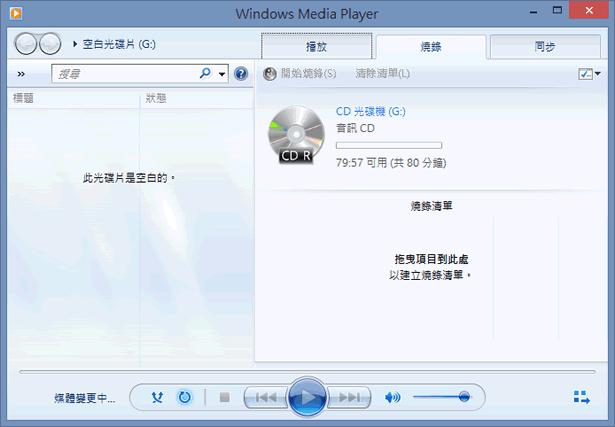
Task: Toggle shuffle playback
Action: click(x=157, y=398)
